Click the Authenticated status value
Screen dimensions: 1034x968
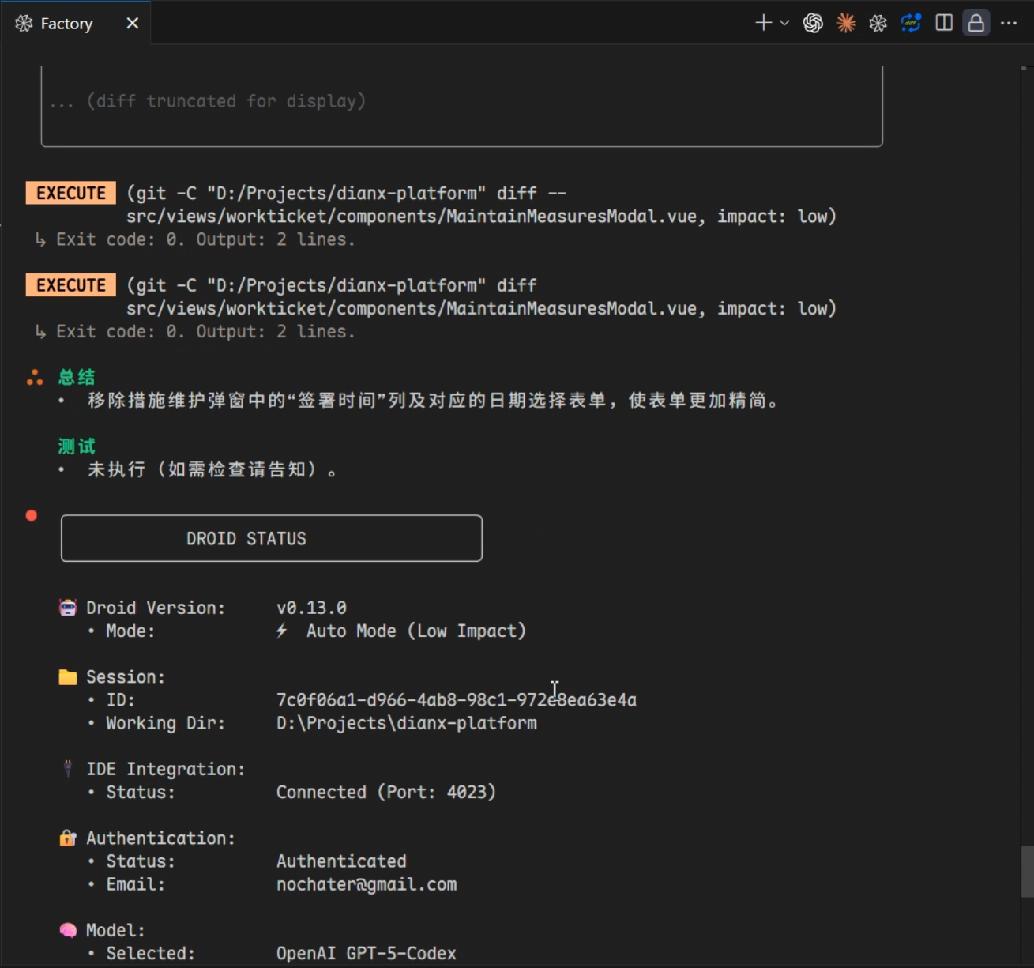(x=341, y=861)
